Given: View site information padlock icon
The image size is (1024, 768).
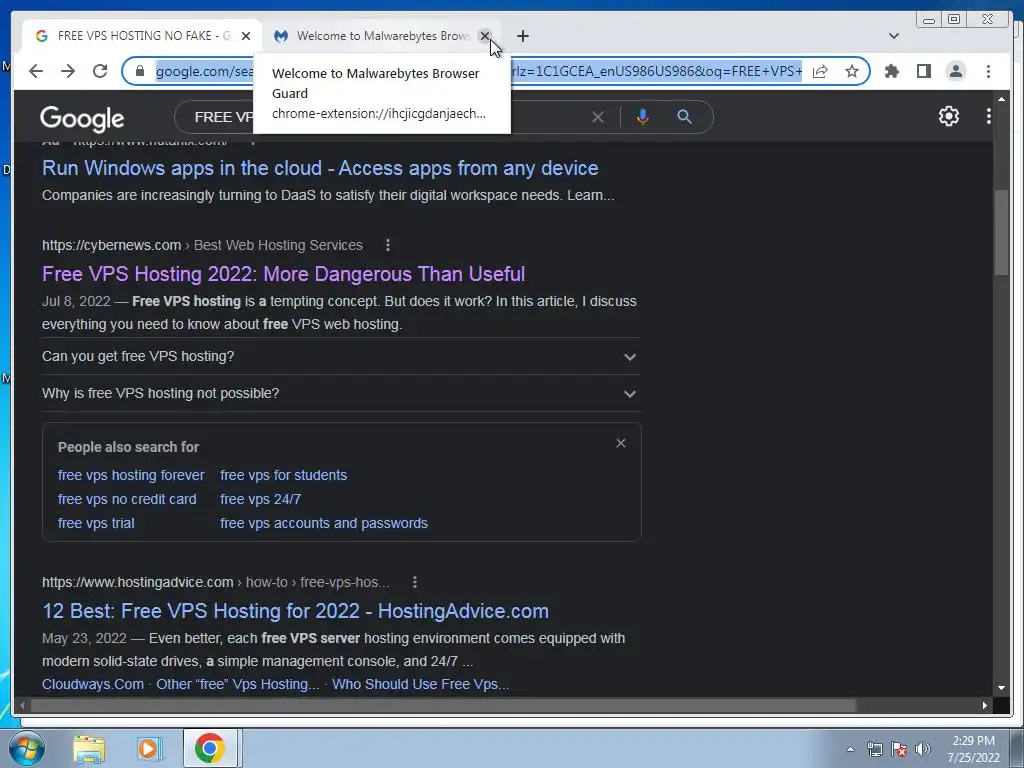Looking at the screenshot, I should pos(139,71).
